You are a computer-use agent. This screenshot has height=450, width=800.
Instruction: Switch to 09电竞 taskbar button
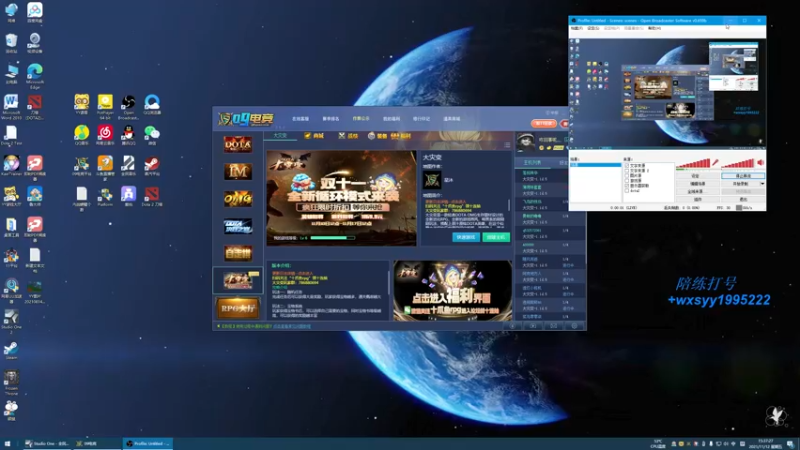pos(97,444)
